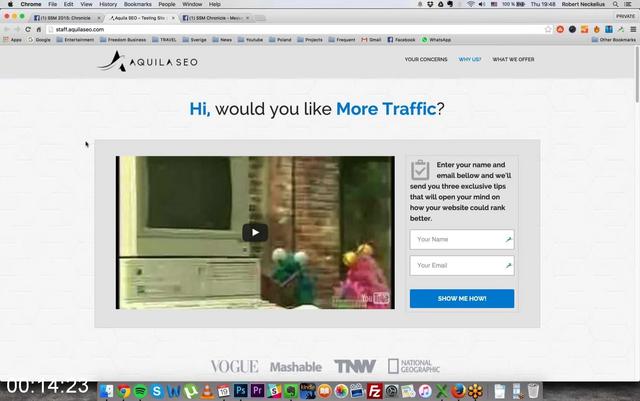
Task: Open Firefox from the Dock
Action: 458,391
